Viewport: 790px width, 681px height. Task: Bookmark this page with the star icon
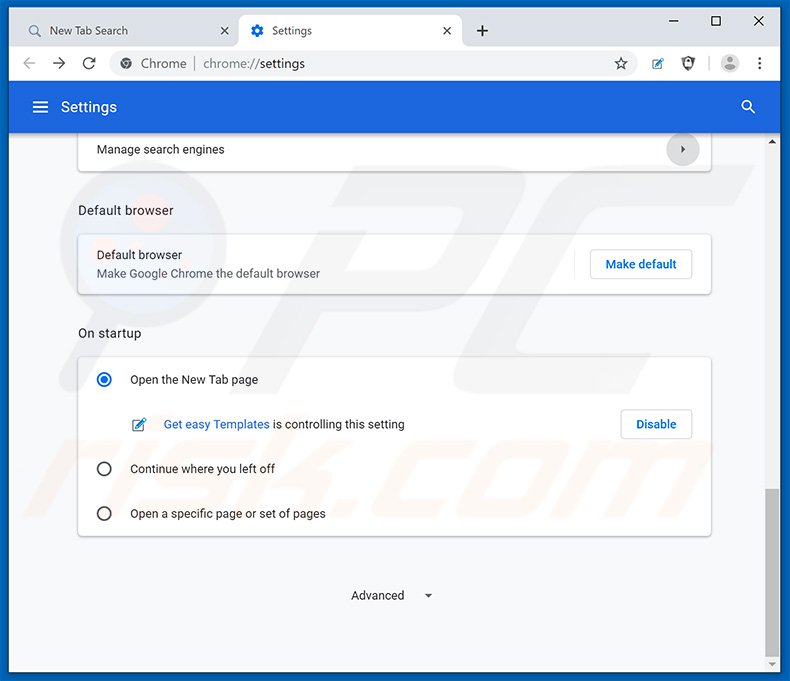point(621,63)
